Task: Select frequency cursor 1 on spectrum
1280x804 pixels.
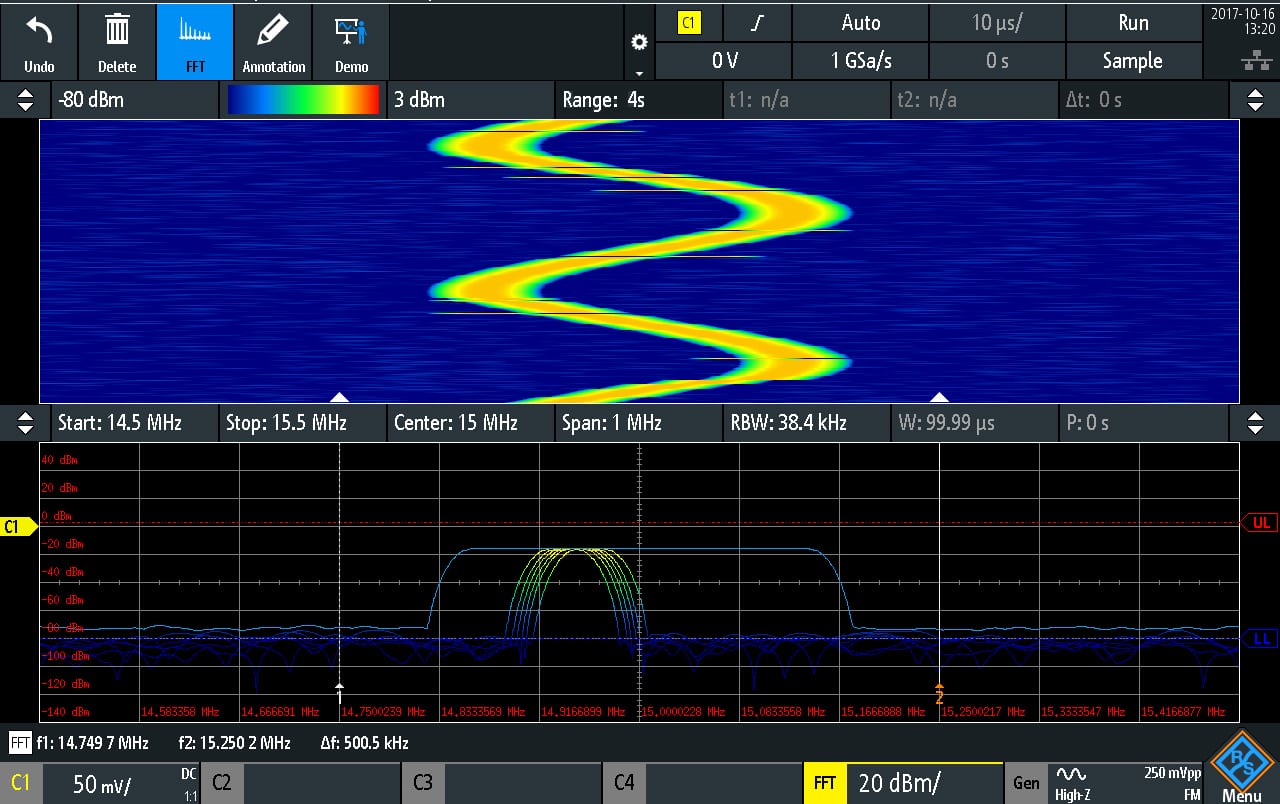Action: tap(340, 692)
